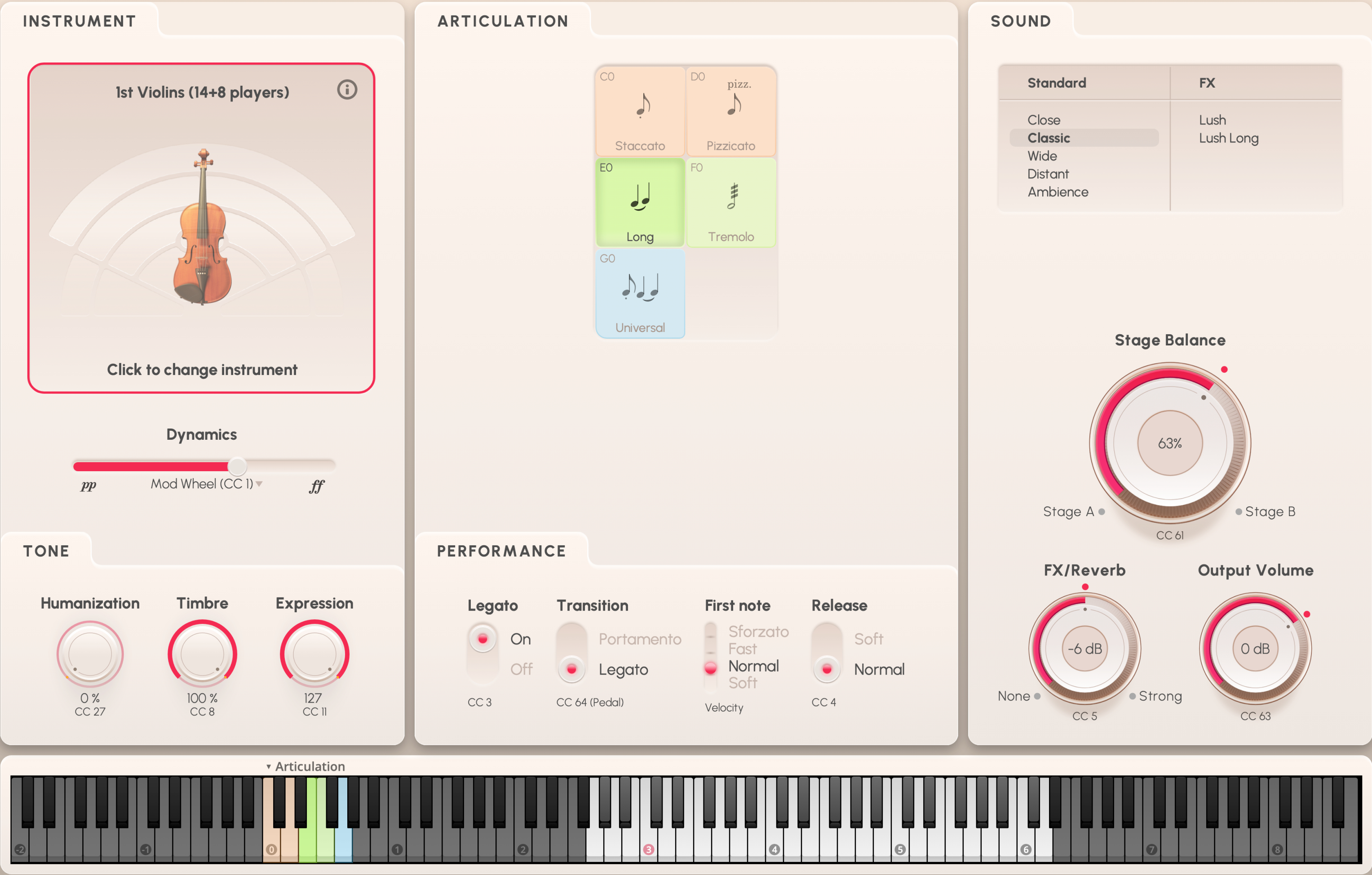Set First note to Soft
The image size is (1372, 875).
(x=743, y=682)
